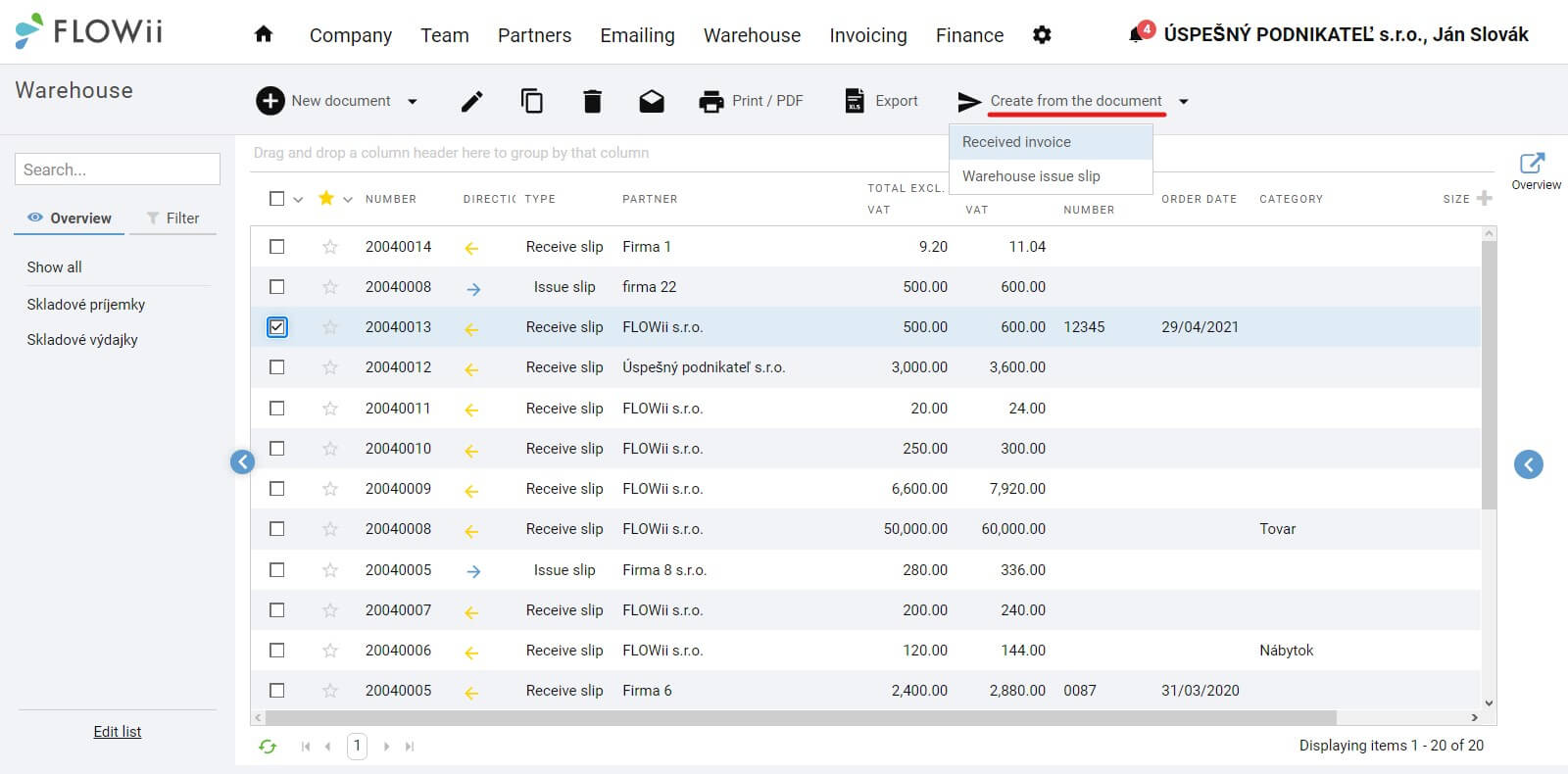Viewport: 1568px width, 774px height.
Task: Star document 20040014
Action: click(x=330, y=247)
